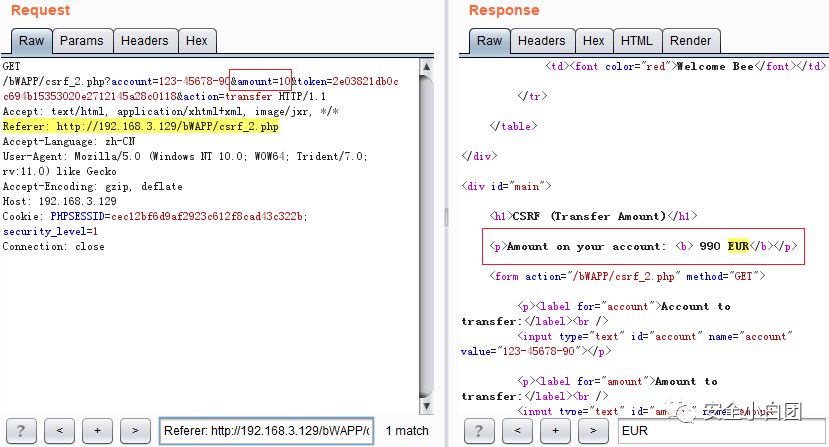Switch to the Request Headers tab
The width and height of the screenshot is (829, 447).
coord(145,41)
